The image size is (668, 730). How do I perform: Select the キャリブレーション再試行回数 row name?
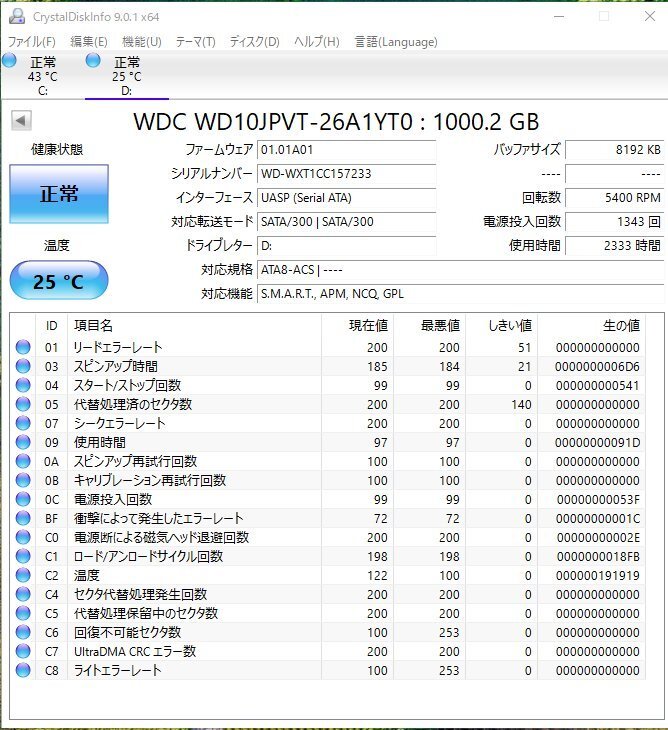click(x=150, y=480)
